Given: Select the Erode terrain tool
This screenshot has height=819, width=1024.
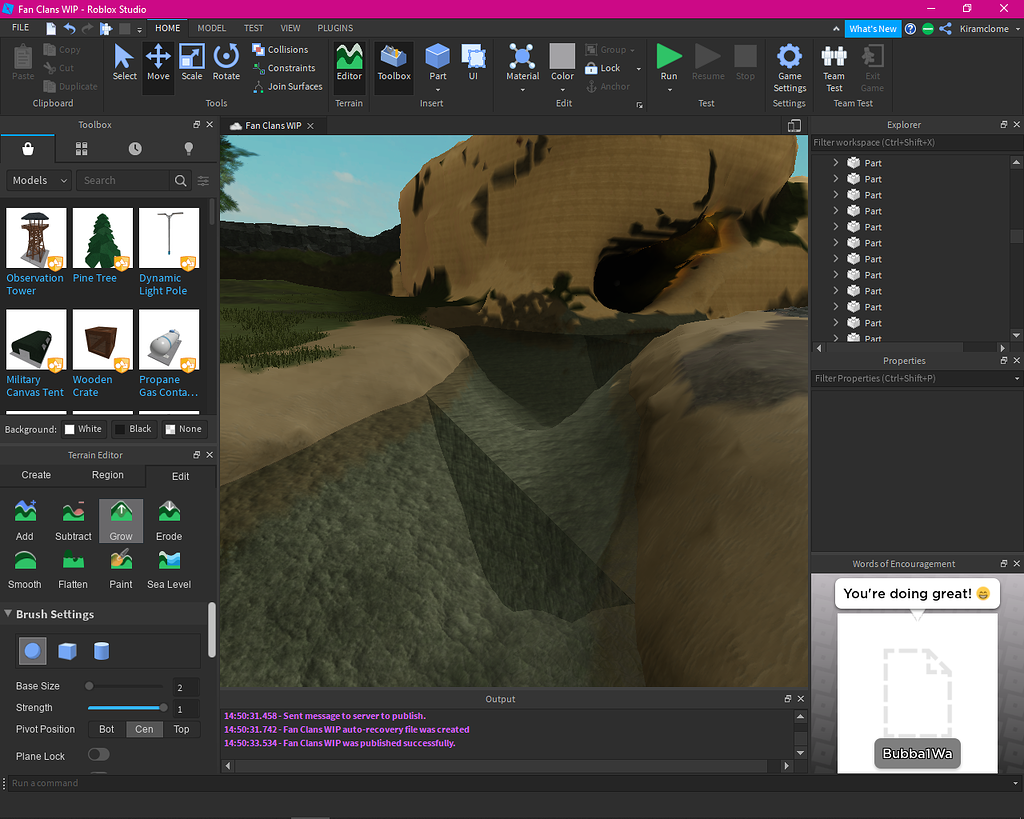Looking at the screenshot, I should [x=168, y=520].
